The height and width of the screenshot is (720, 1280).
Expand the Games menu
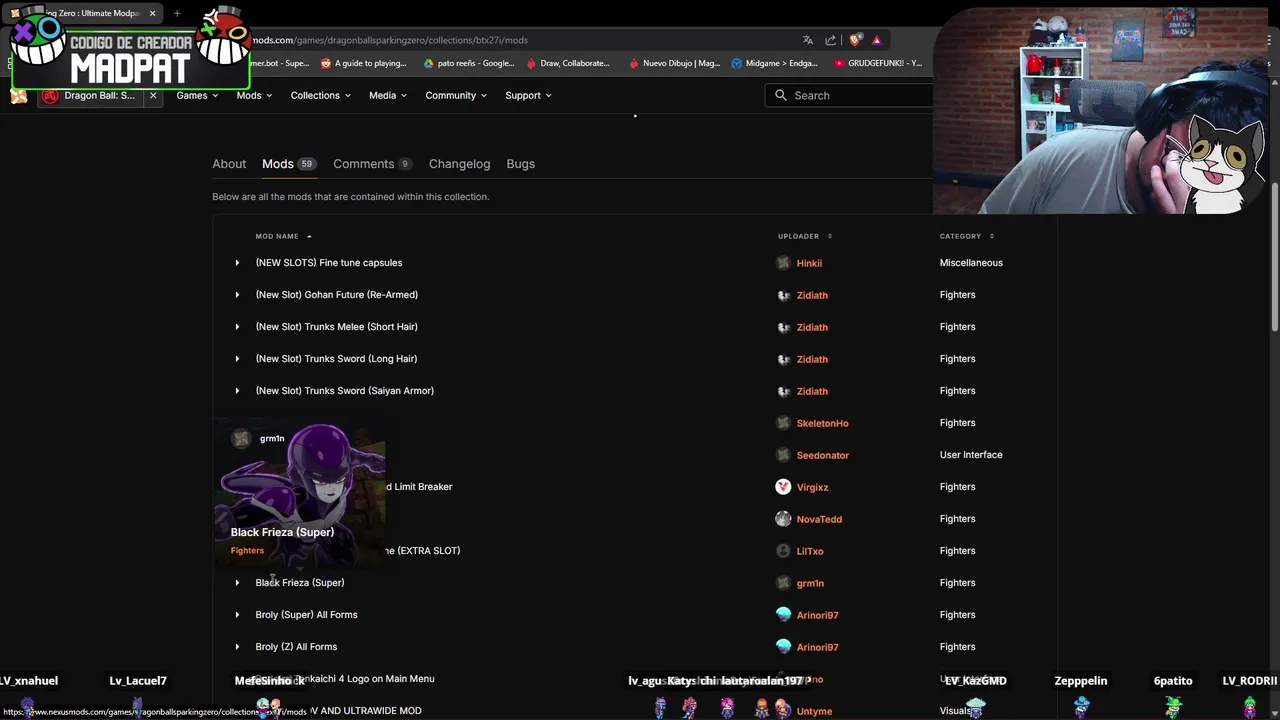point(197,95)
